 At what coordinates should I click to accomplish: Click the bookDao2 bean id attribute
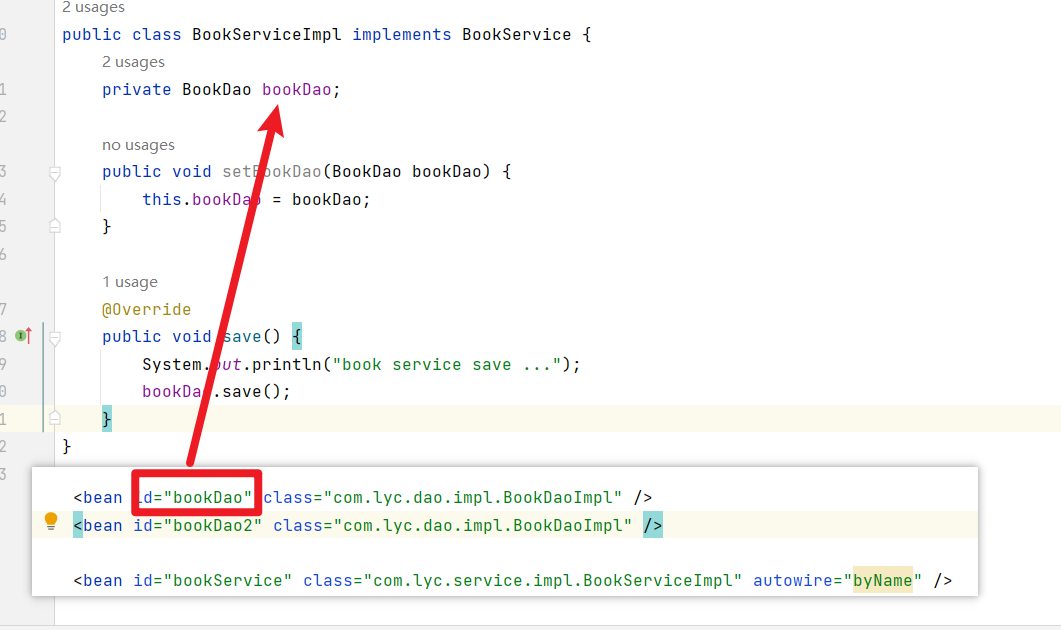(x=212, y=525)
